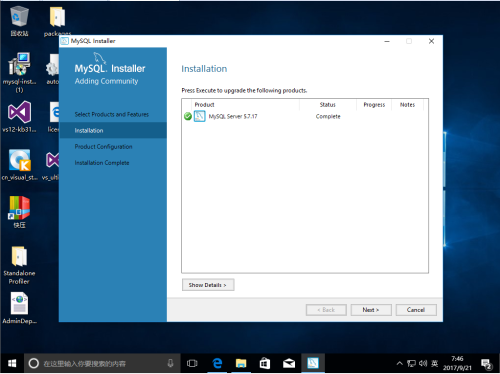The width and height of the screenshot is (500, 374).
Task: Select cn_visual_st... disc image icon
Action: coord(20,165)
